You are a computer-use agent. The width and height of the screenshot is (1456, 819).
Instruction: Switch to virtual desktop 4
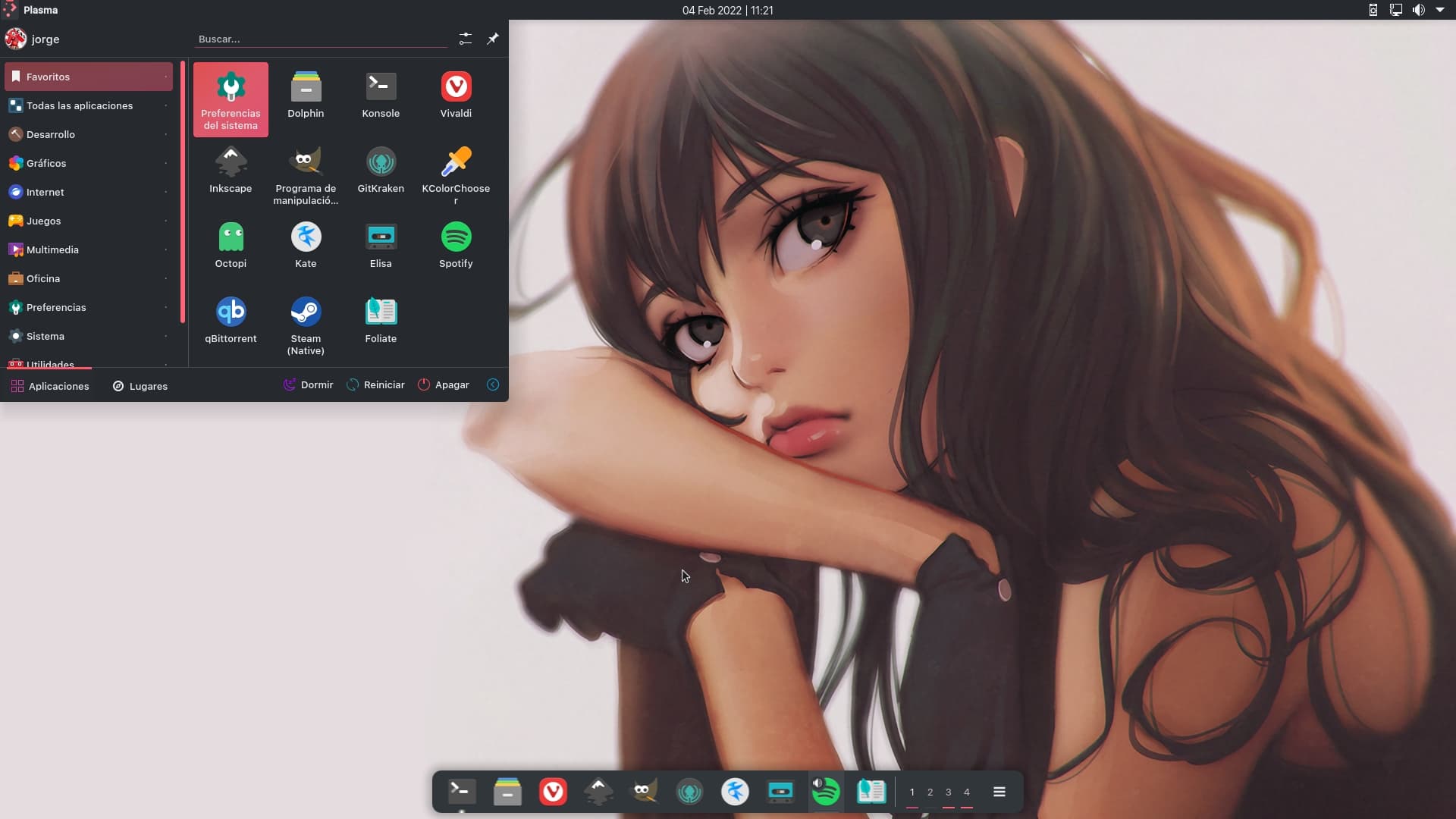tap(967, 792)
